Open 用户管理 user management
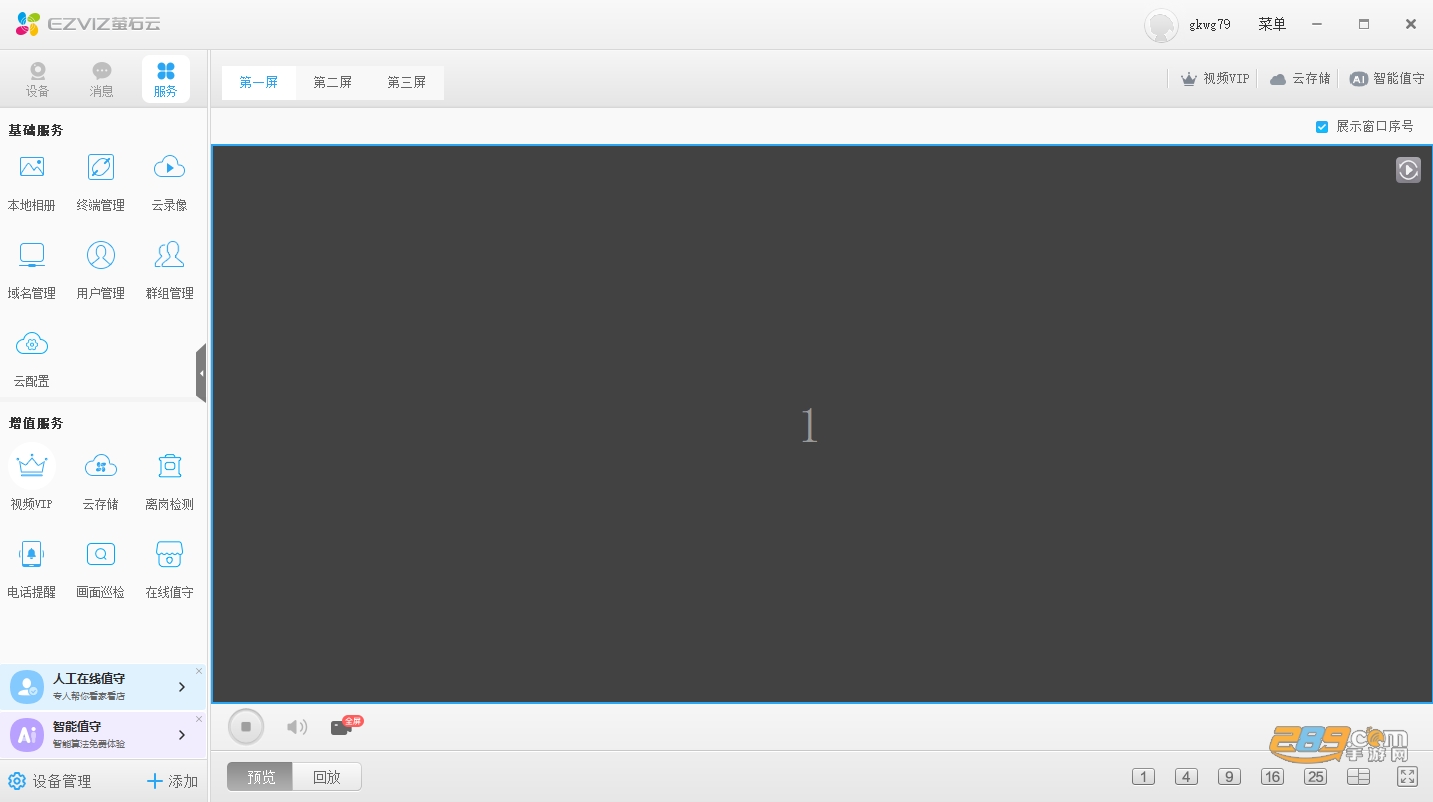The width and height of the screenshot is (1433, 802). tap(101, 270)
